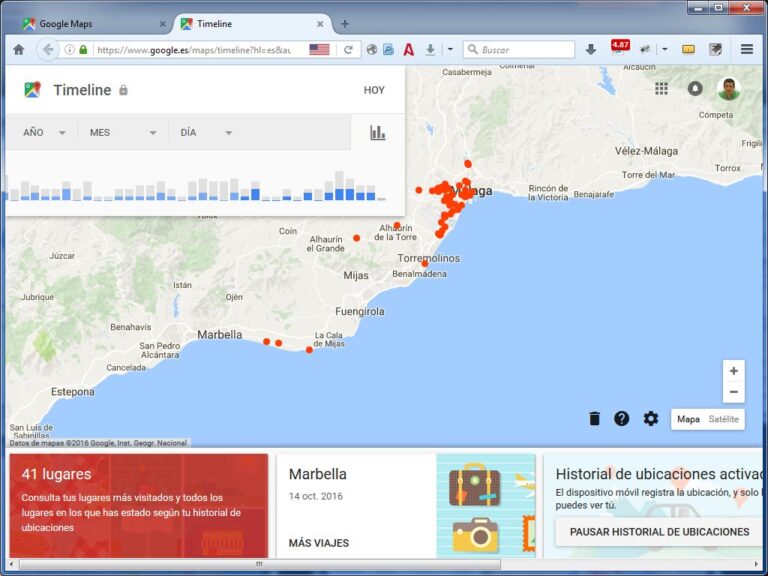Click into the Buscar search field

click(519, 49)
